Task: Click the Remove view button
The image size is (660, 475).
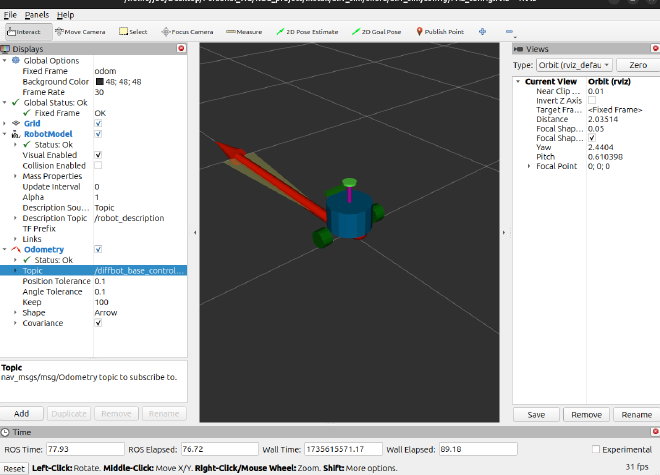Action: click(586, 415)
